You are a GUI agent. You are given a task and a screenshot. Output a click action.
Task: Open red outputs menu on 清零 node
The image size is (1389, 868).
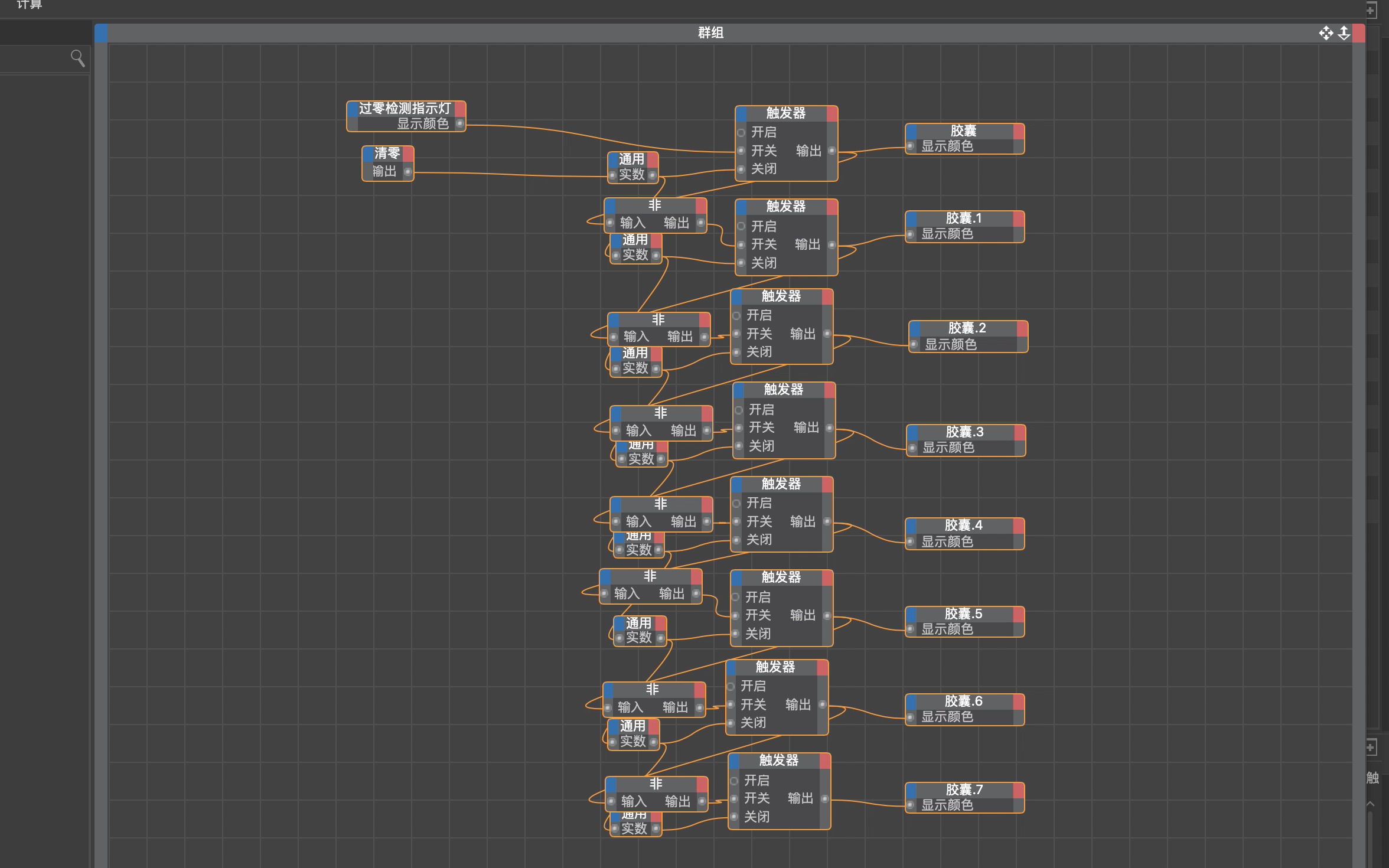[x=408, y=154]
